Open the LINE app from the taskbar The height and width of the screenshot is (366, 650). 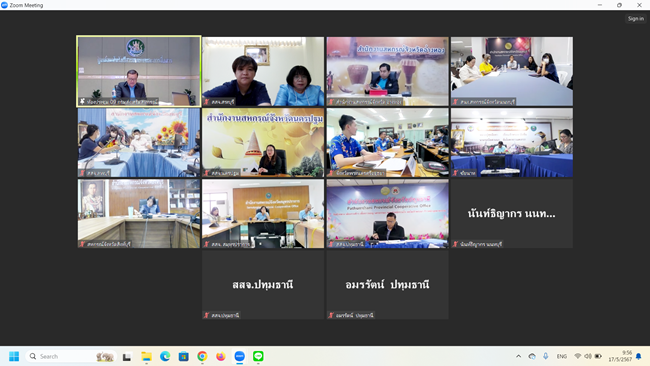258,356
